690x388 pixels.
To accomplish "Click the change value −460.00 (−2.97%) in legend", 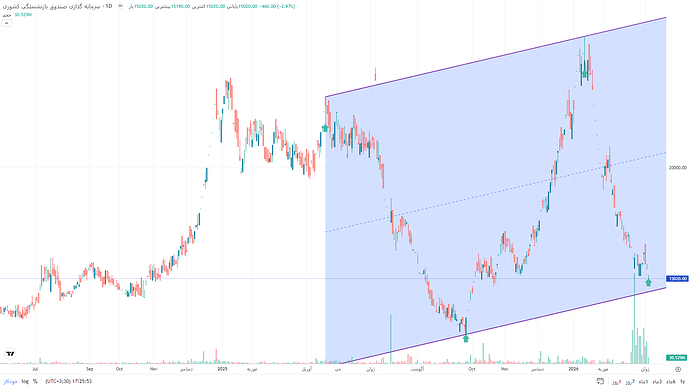I will point(276,6).
